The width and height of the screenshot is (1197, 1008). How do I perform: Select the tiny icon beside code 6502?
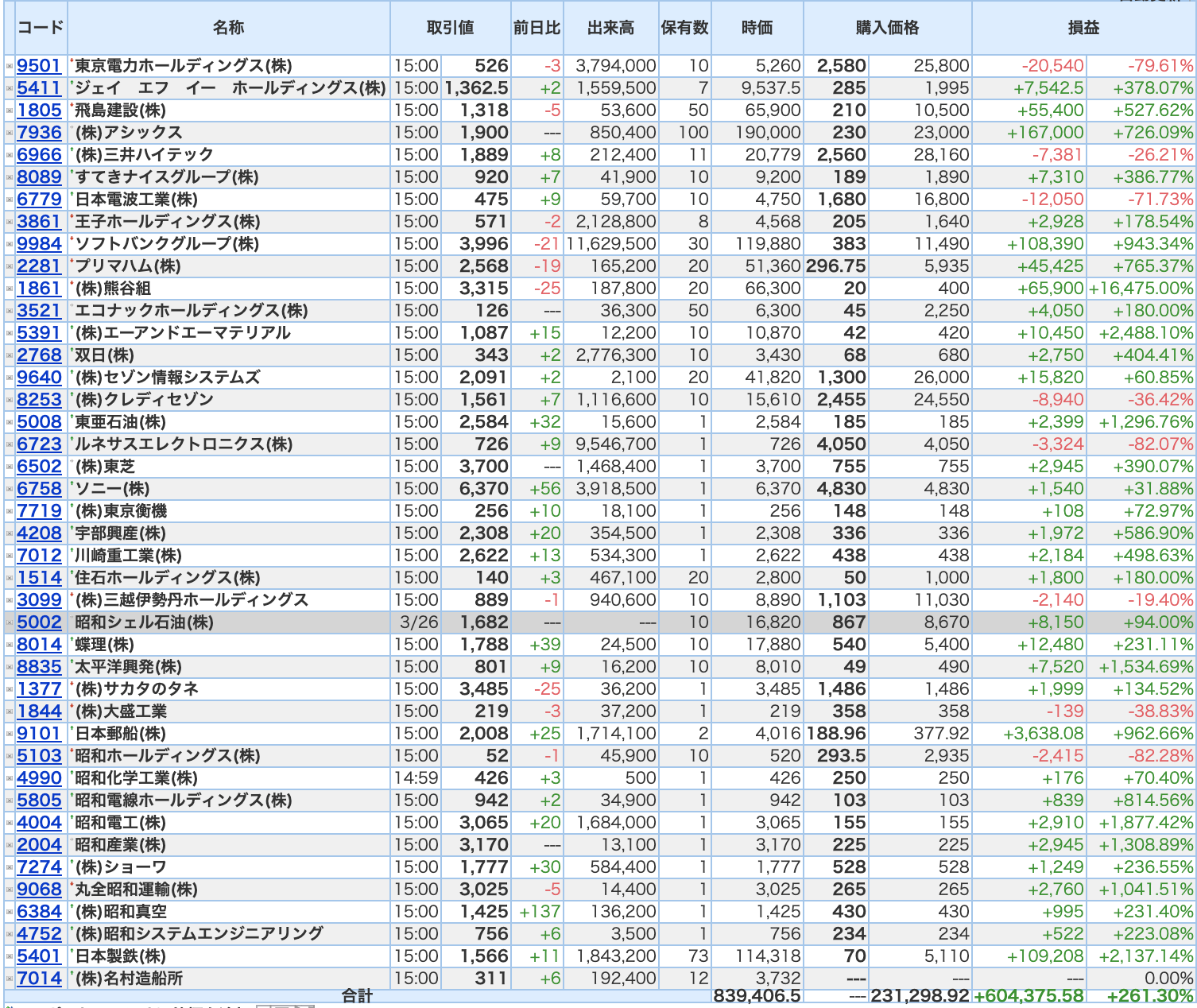coord(10,467)
